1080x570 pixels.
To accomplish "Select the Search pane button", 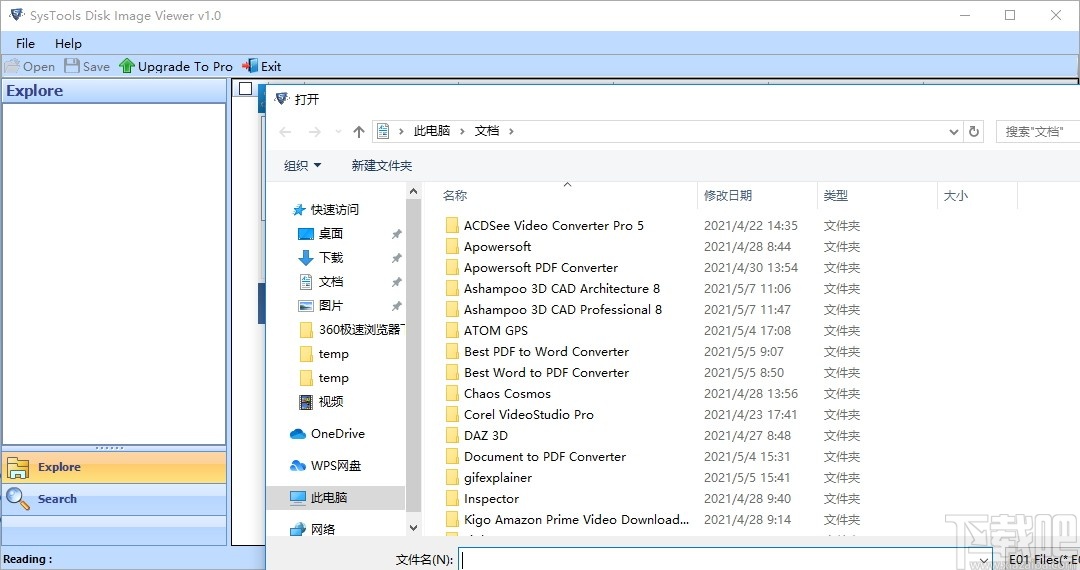I will pyautogui.click(x=114, y=499).
